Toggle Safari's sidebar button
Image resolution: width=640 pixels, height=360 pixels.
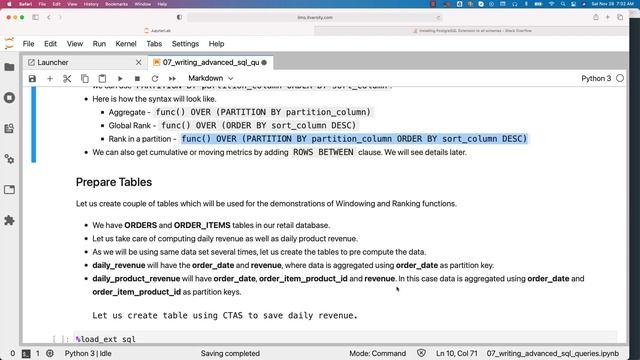[36, 17]
